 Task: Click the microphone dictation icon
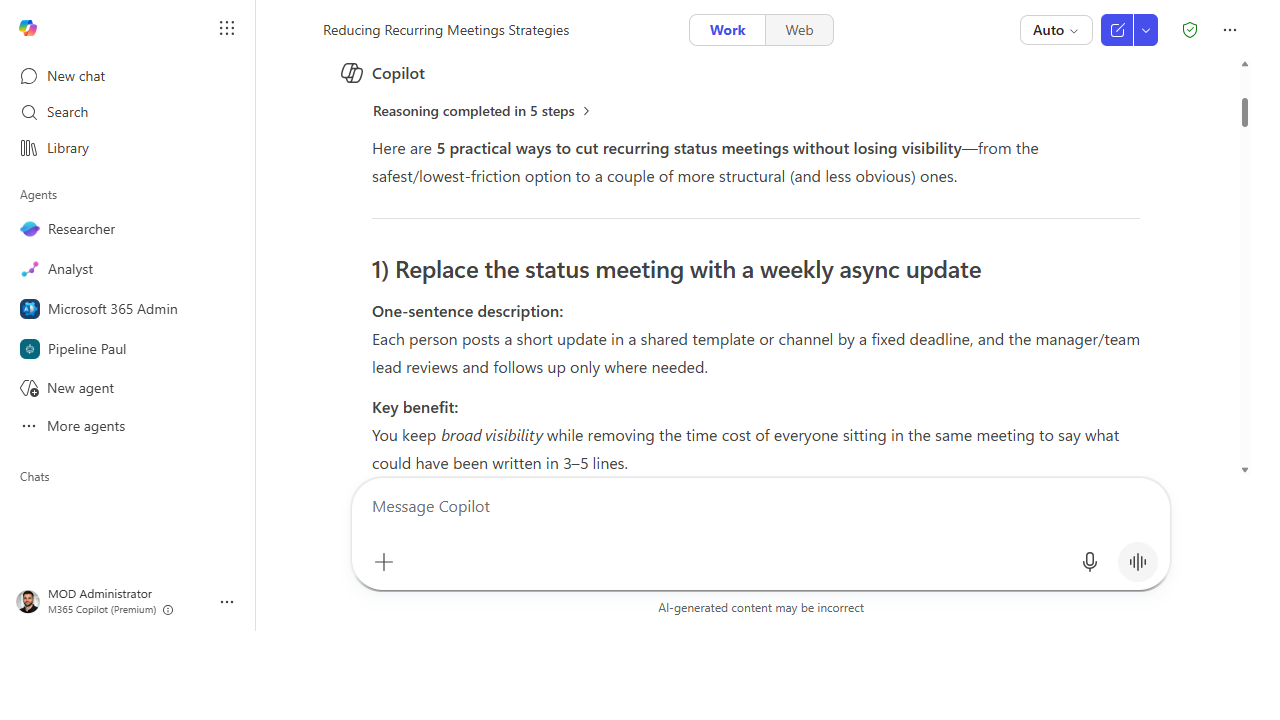pyautogui.click(x=1090, y=562)
